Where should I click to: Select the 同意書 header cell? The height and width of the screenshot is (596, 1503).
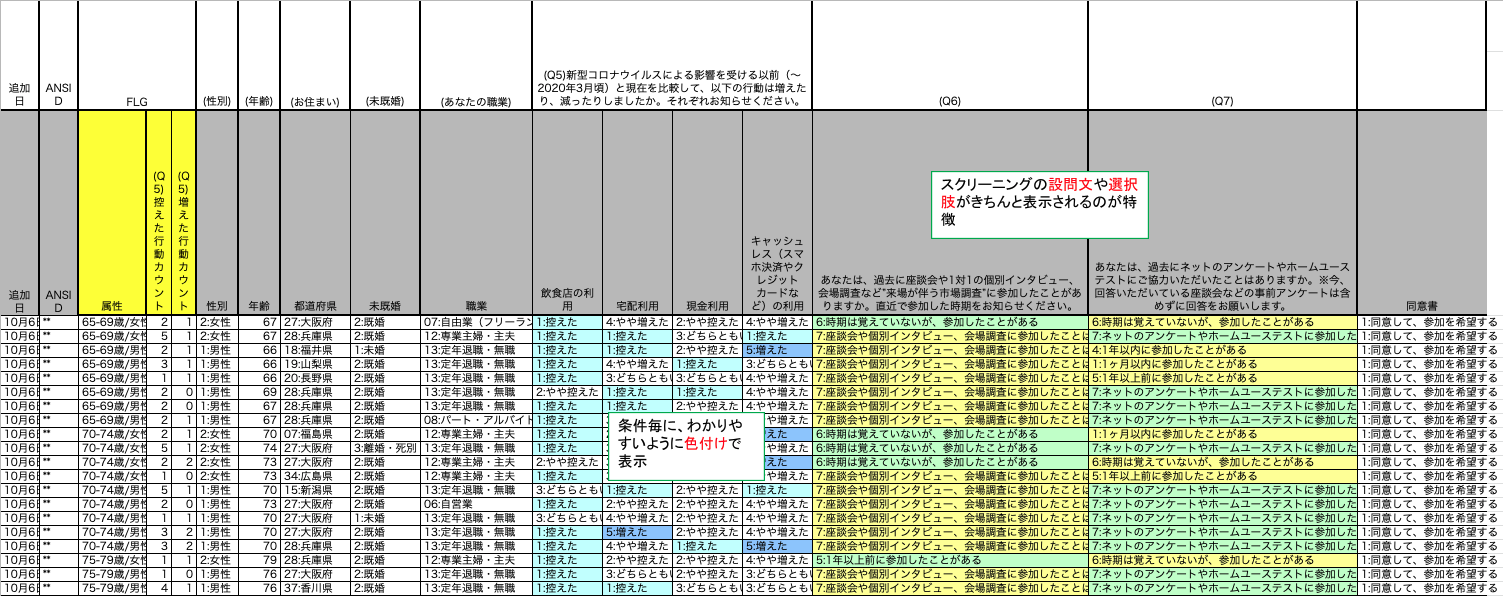(1428, 304)
